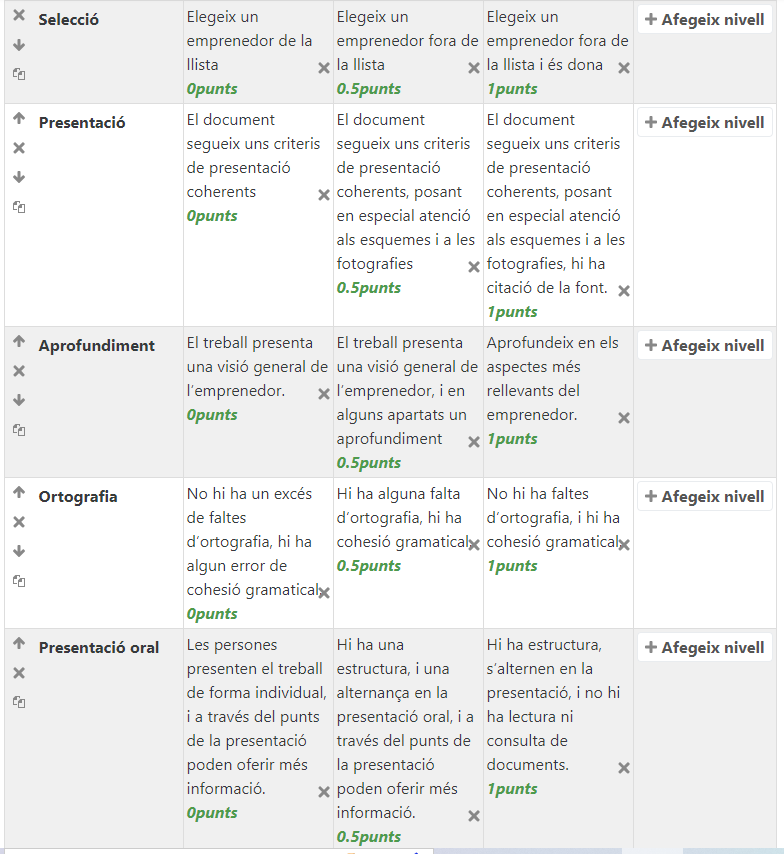Screen dimensions: 784x854
Task: Duplicate the Presentació criterion
Action: pos(19,207)
